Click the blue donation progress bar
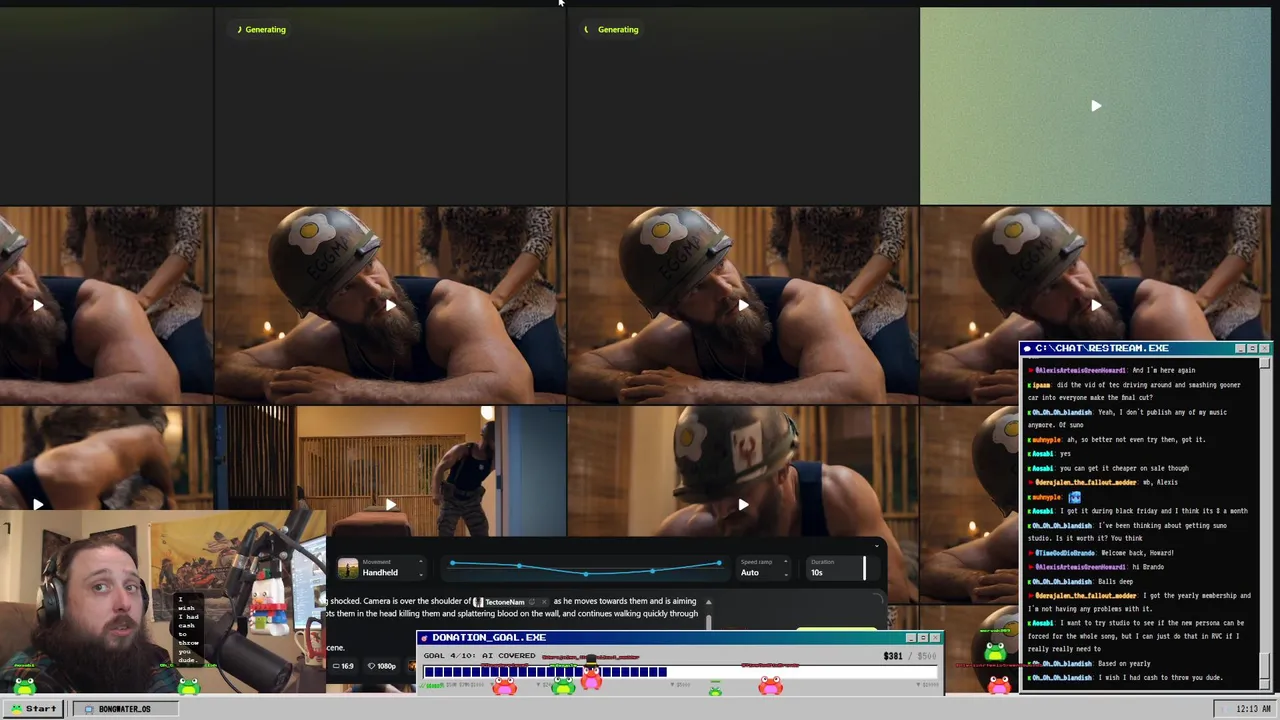 545,672
